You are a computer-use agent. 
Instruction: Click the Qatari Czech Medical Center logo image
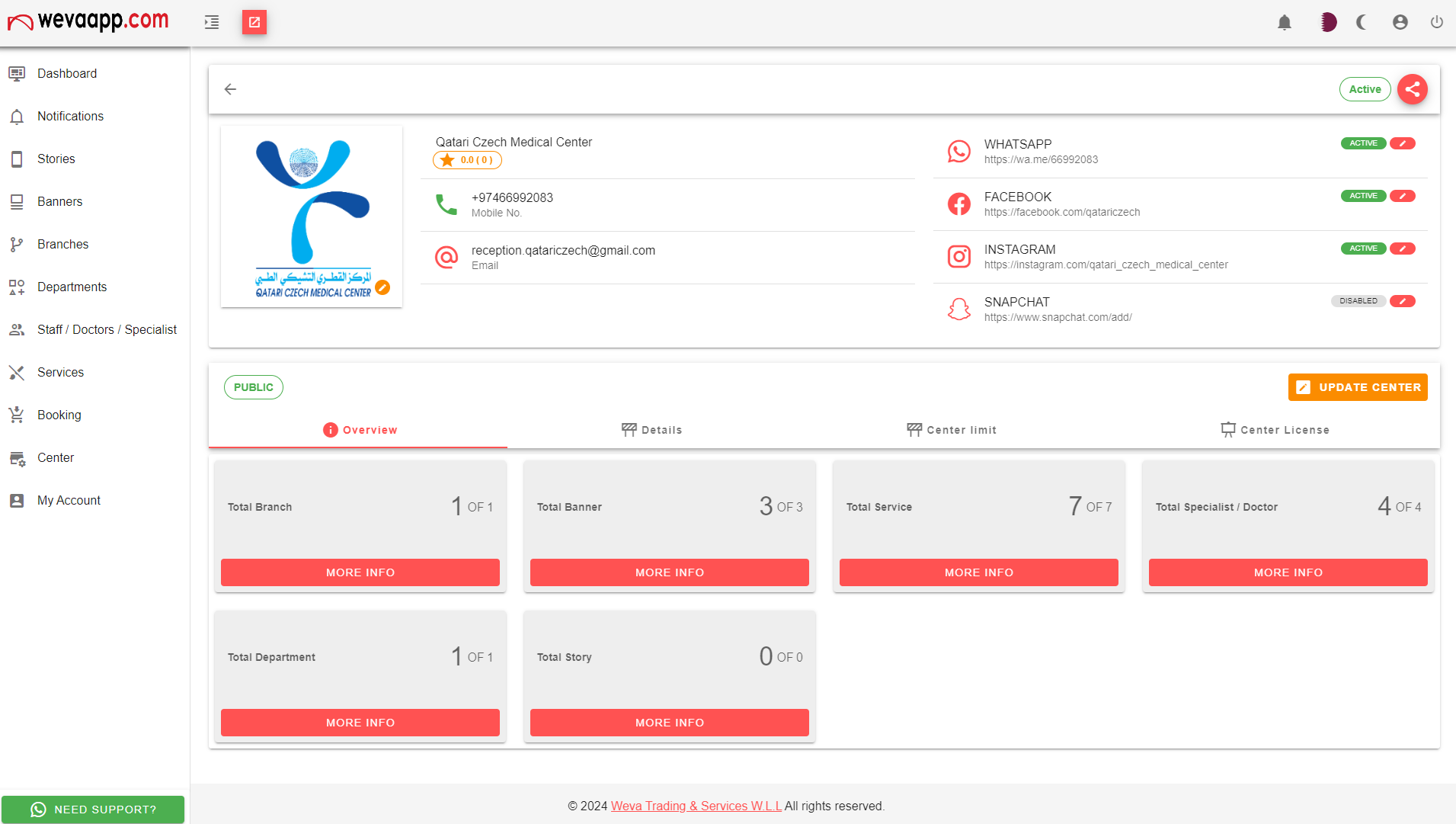(x=312, y=216)
